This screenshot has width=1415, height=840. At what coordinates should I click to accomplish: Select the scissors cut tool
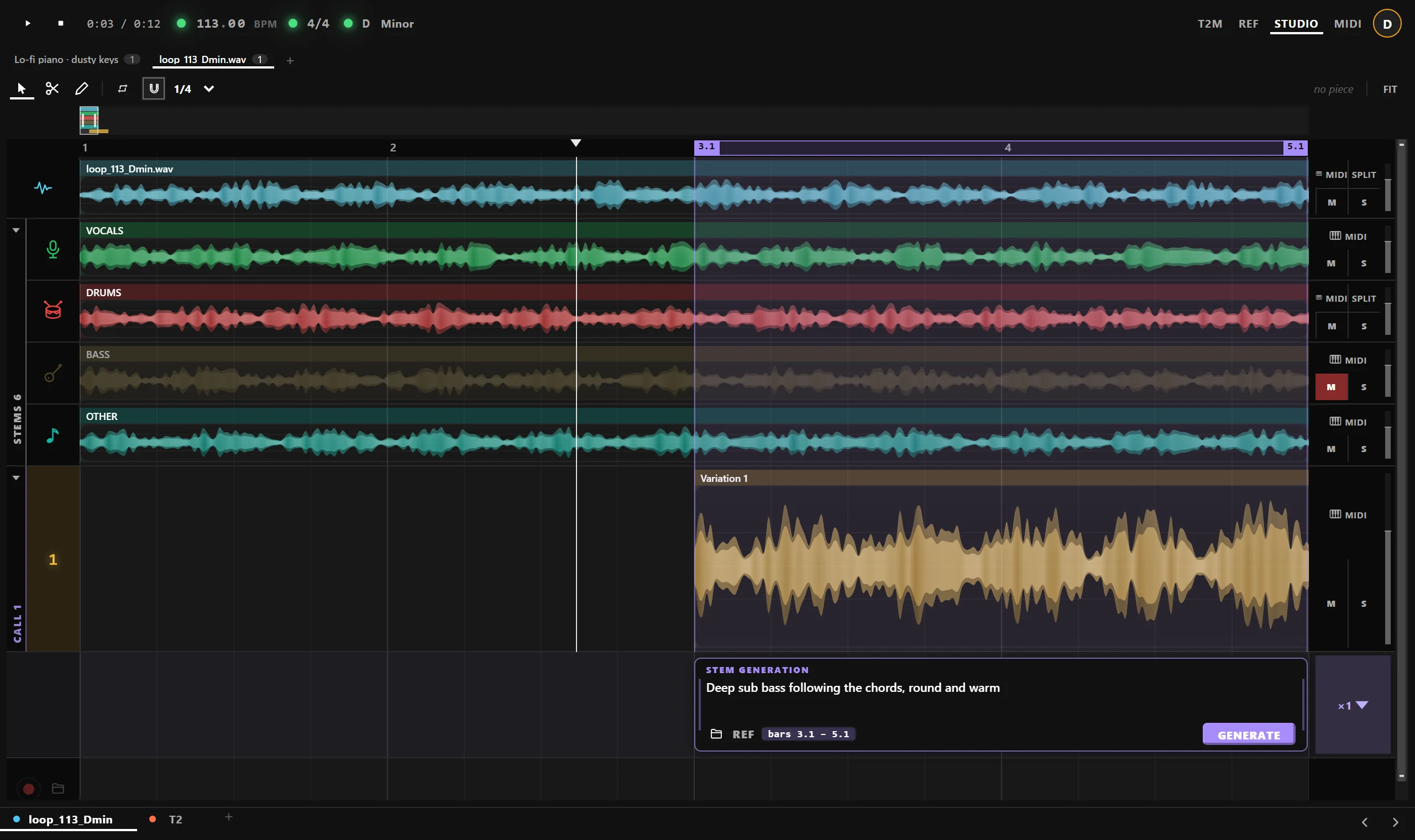pos(52,88)
